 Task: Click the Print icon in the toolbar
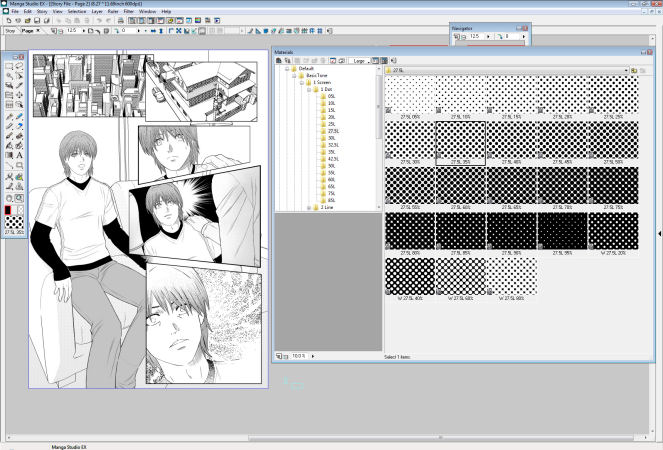[x=121, y=20]
